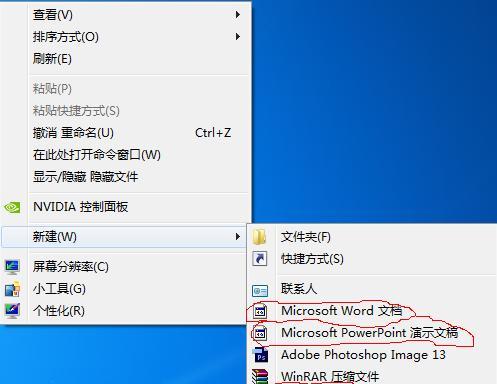Expand arrow next to 新建(W)
Viewport: 497px width, 384px height.
pyautogui.click(x=237, y=237)
